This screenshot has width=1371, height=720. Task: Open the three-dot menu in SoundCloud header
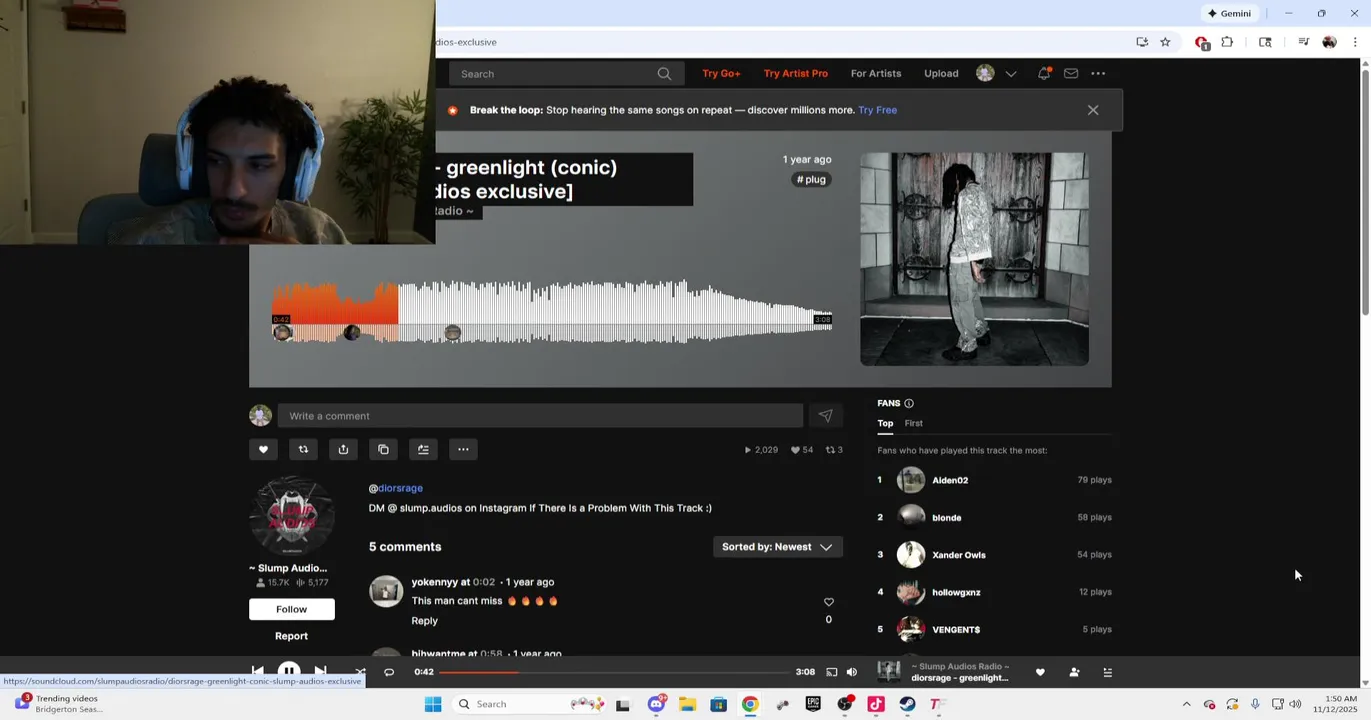[x=1098, y=73]
